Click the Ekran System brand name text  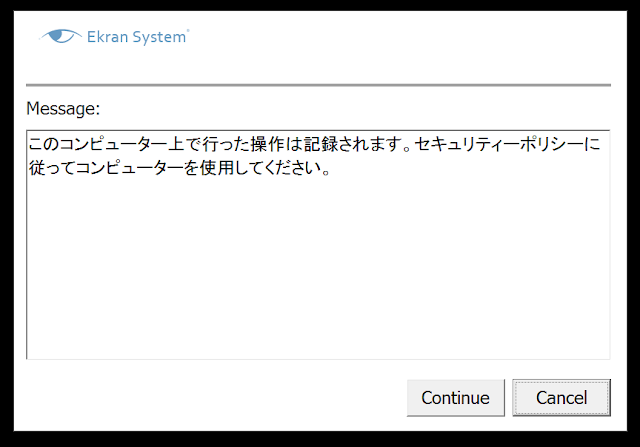coord(137,37)
